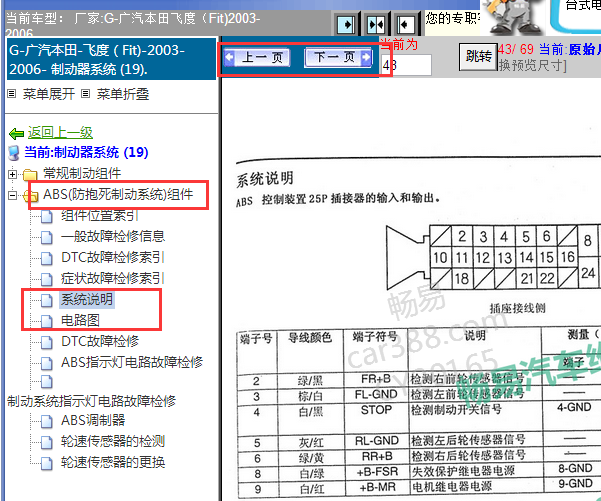Open ABS指示灯电路故障检修 document

[132, 362]
